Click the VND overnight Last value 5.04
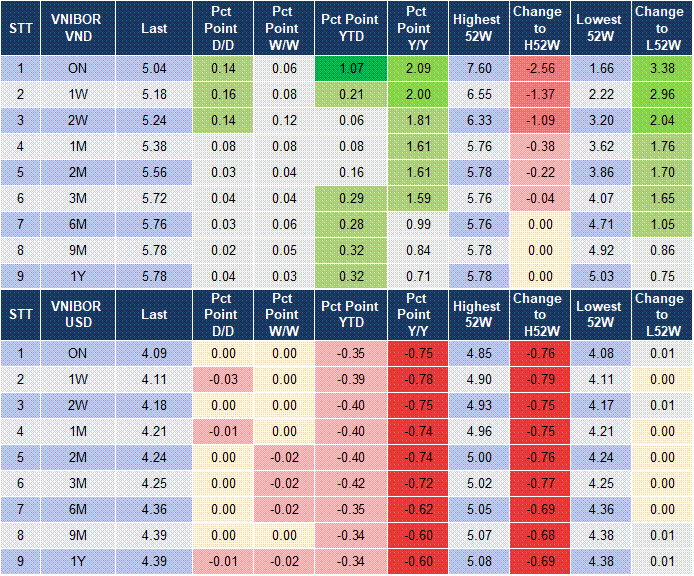694x576 pixels. (x=154, y=68)
